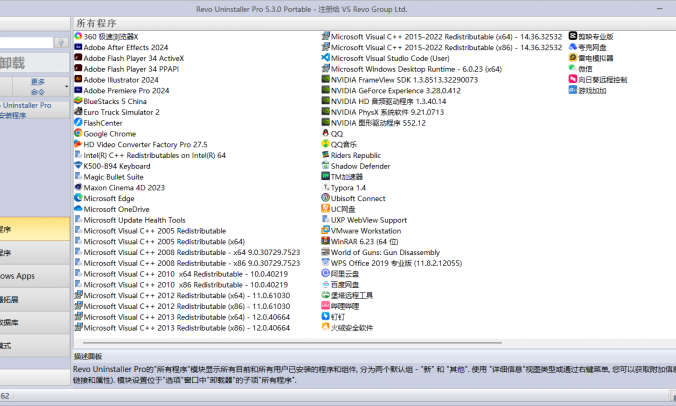
Task: Select the QQ penguin icon
Action: point(325,133)
